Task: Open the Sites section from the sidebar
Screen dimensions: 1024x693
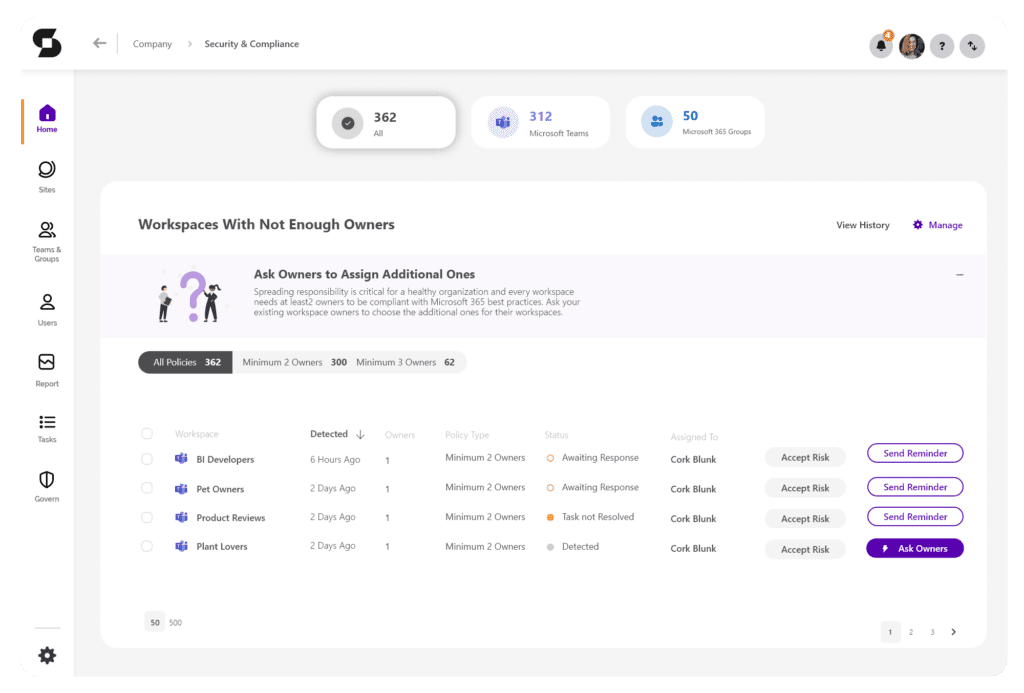Action: (x=46, y=175)
